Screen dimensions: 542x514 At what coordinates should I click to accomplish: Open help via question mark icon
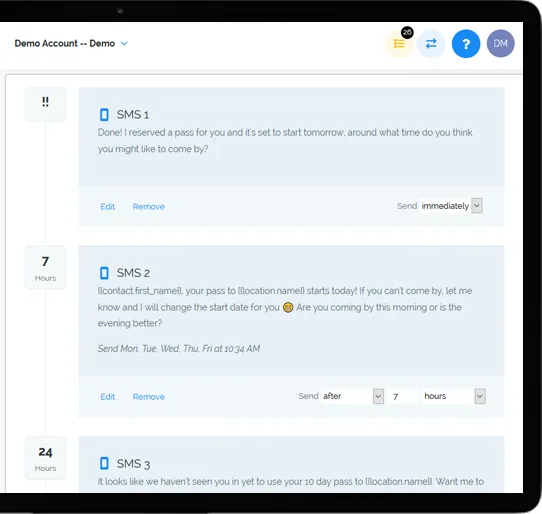tap(466, 44)
